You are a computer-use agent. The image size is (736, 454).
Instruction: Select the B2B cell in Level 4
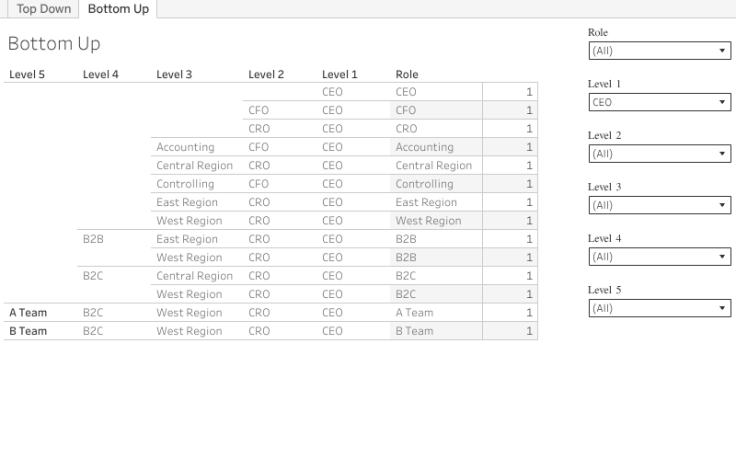(93, 239)
